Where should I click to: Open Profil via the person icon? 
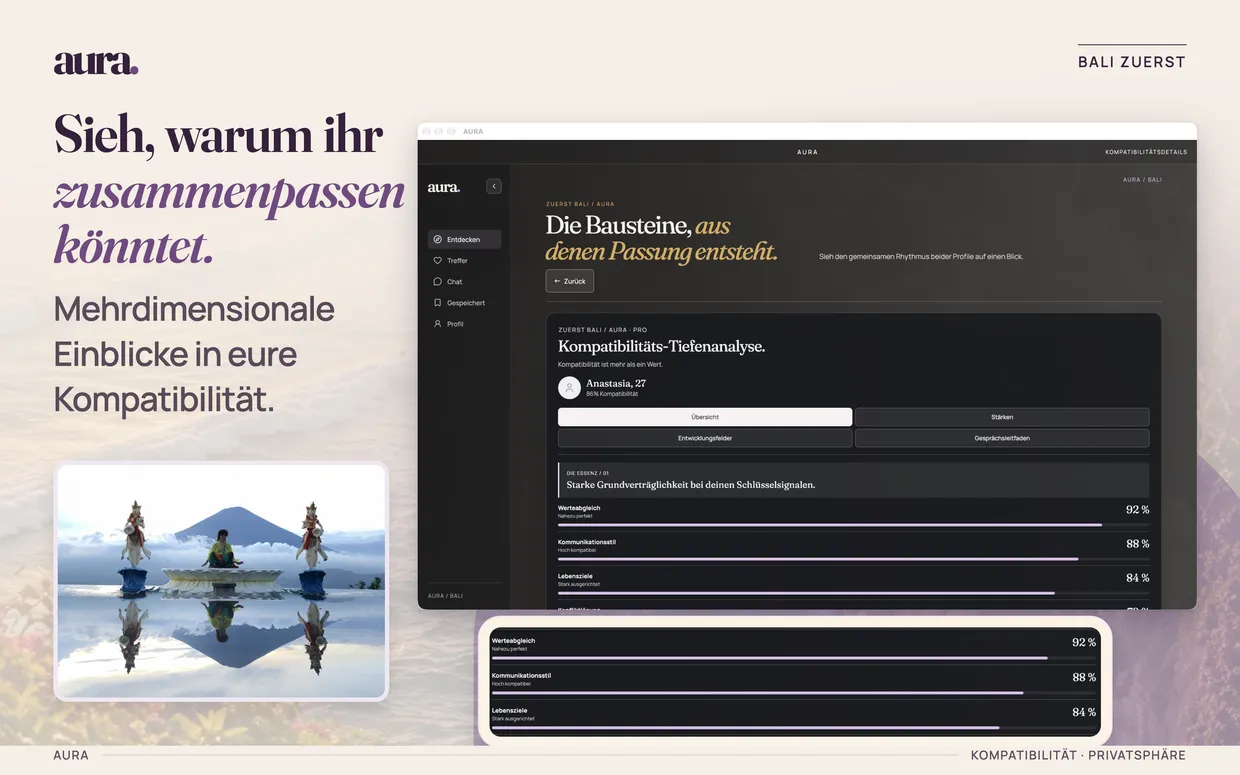click(x=438, y=324)
